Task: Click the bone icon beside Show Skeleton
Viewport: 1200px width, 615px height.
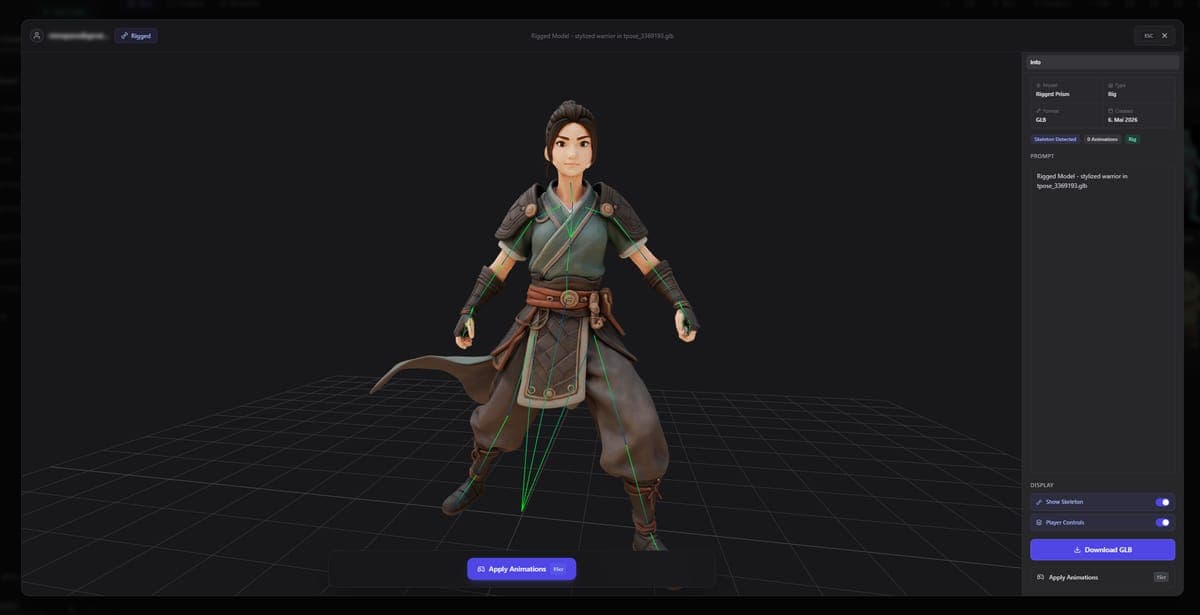Action: click(1039, 502)
